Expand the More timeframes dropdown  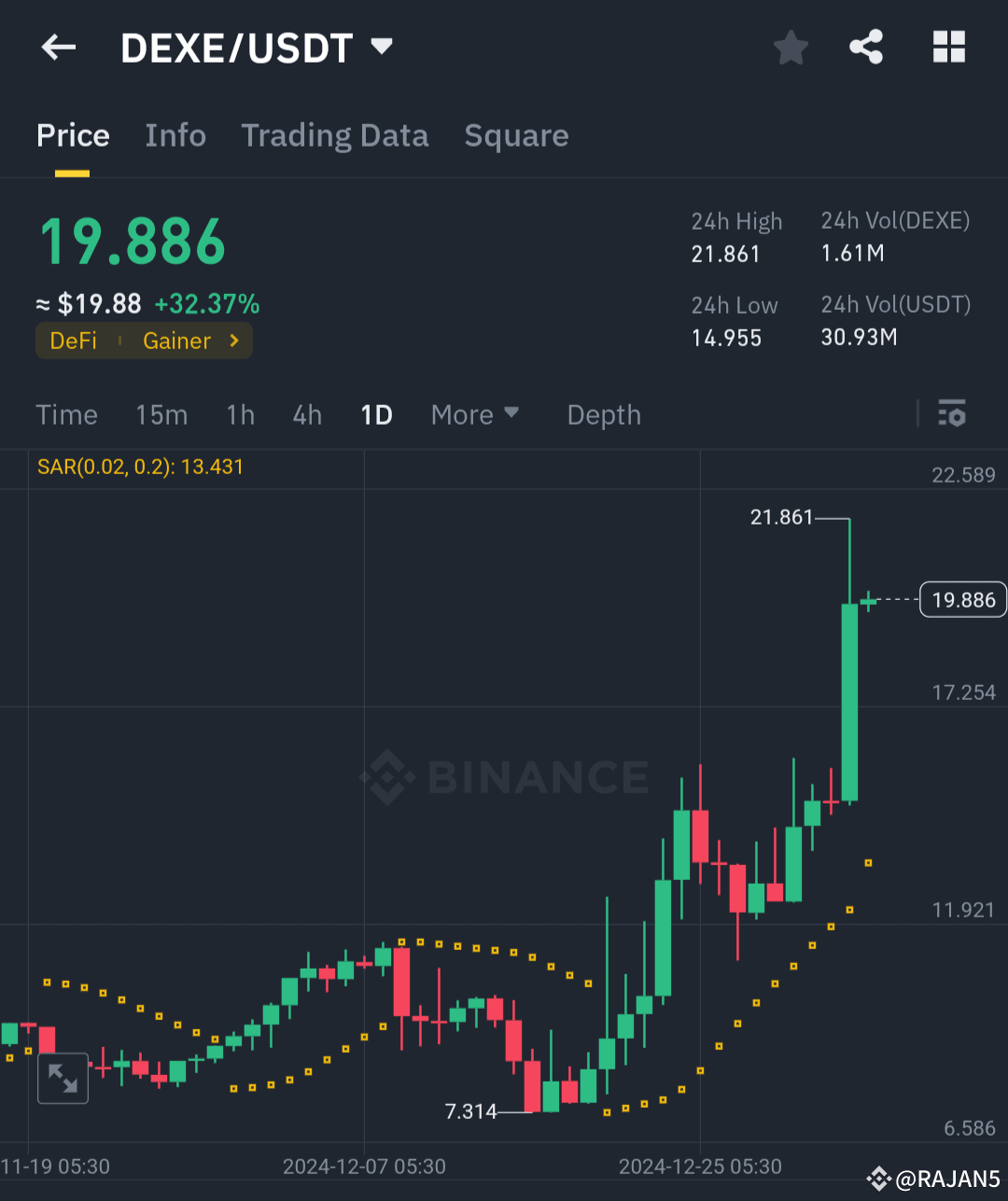474,414
